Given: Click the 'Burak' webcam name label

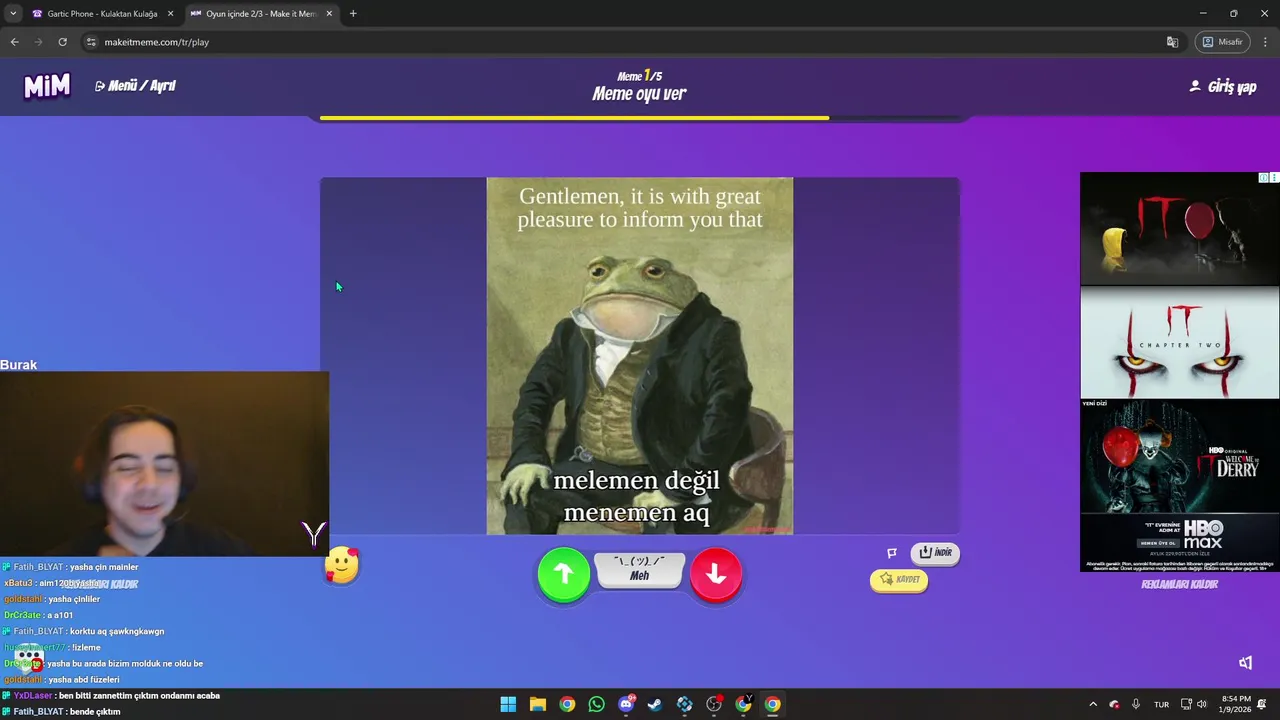Looking at the screenshot, I should [18, 365].
